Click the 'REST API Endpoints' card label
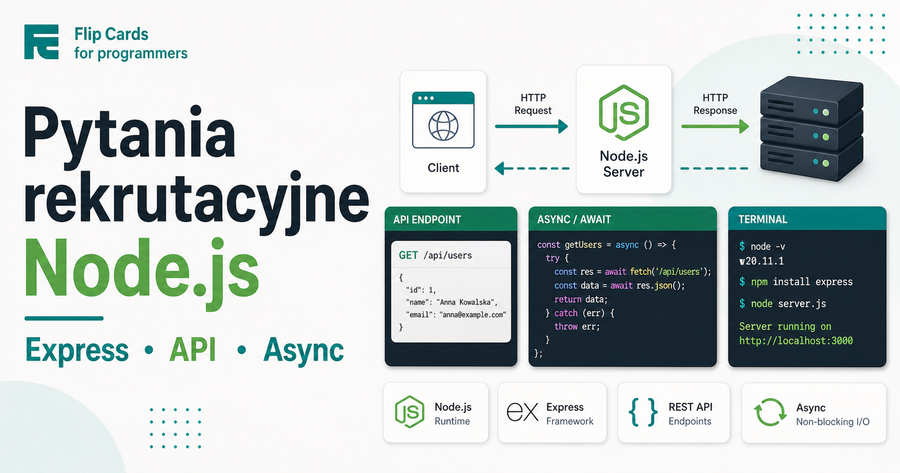 [x=690, y=413]
